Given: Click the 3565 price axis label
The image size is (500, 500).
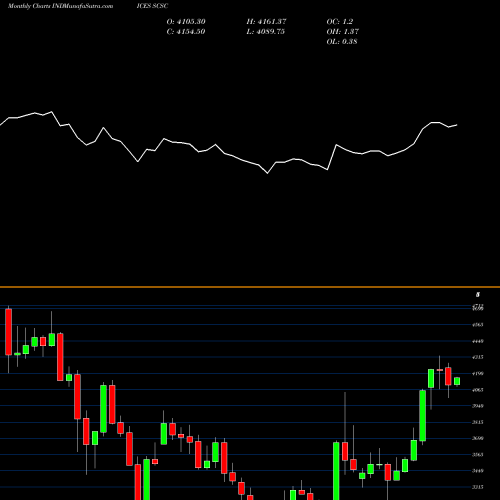Looking at the screenshot, I should 478,455.
